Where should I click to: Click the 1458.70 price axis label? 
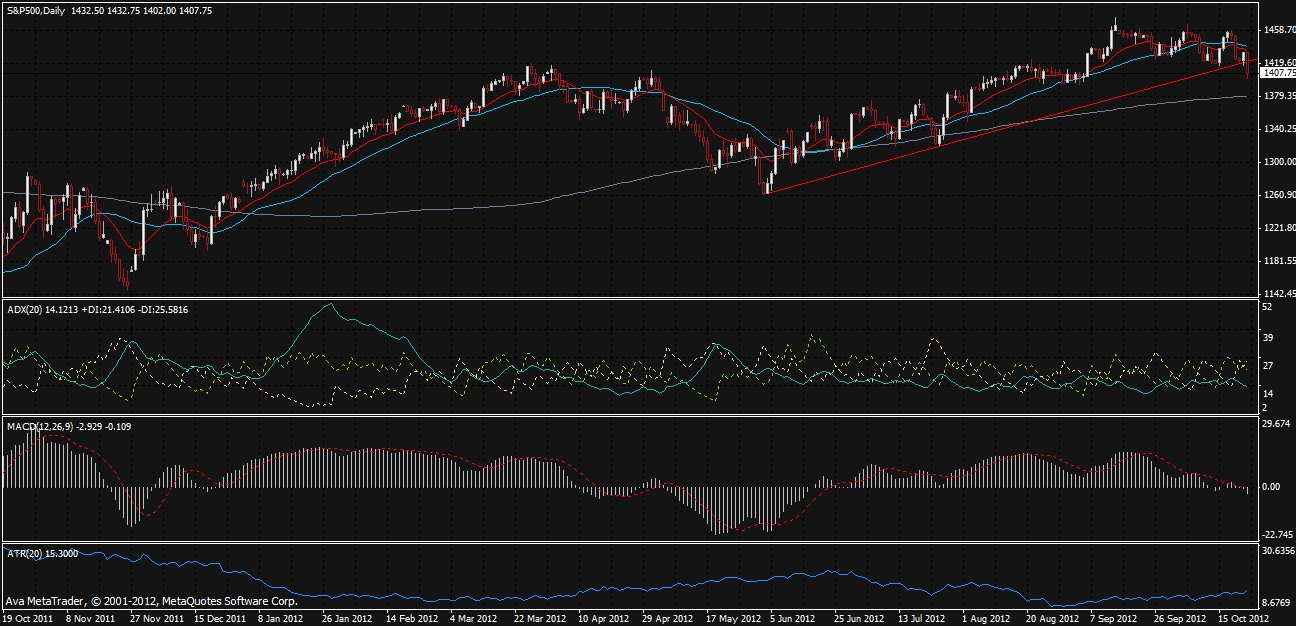click(x=1274, y=31)
